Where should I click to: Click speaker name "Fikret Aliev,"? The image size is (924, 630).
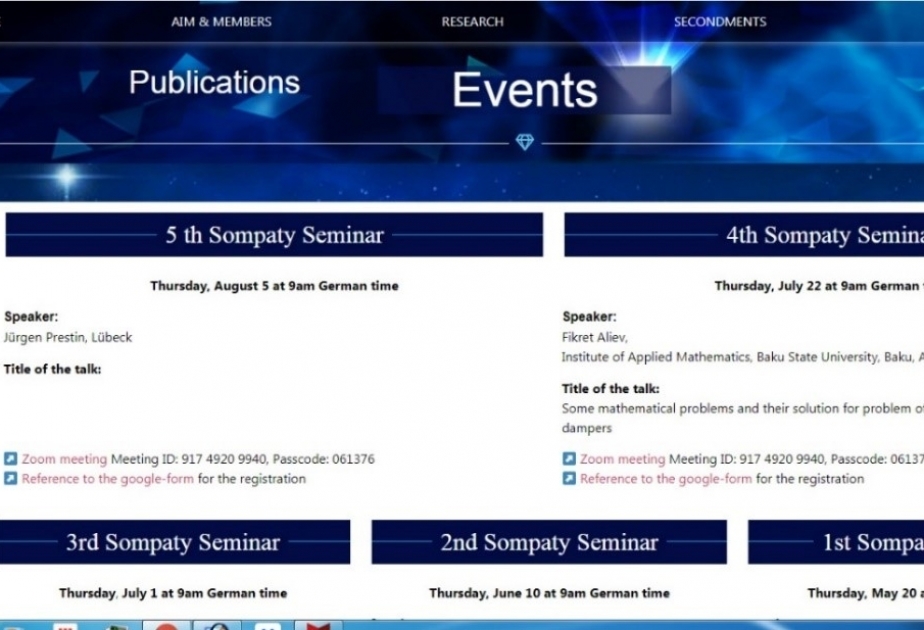(x=595, y=337)
